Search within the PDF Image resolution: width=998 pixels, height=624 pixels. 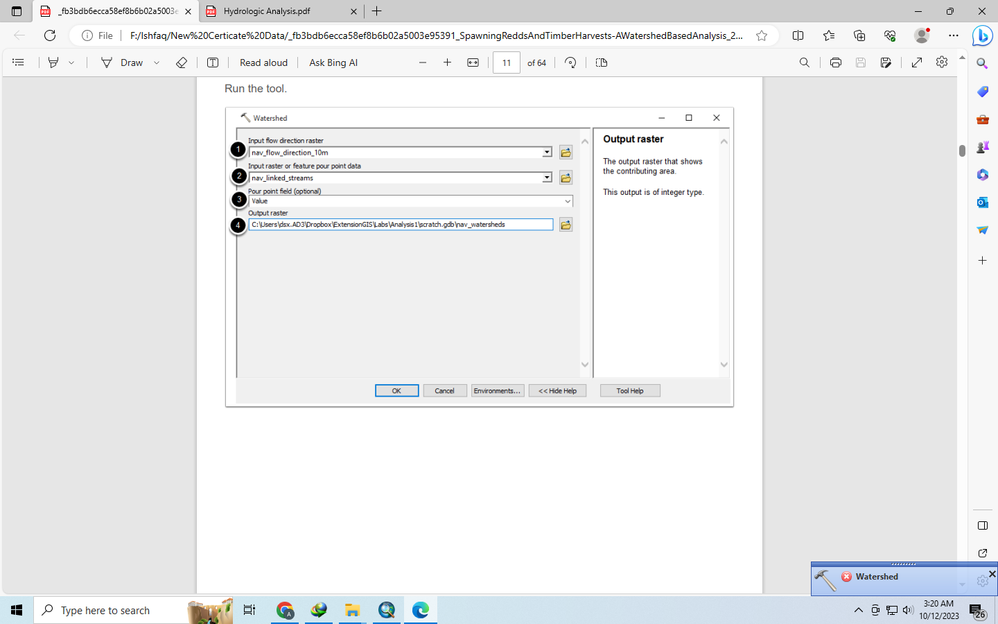805,62
